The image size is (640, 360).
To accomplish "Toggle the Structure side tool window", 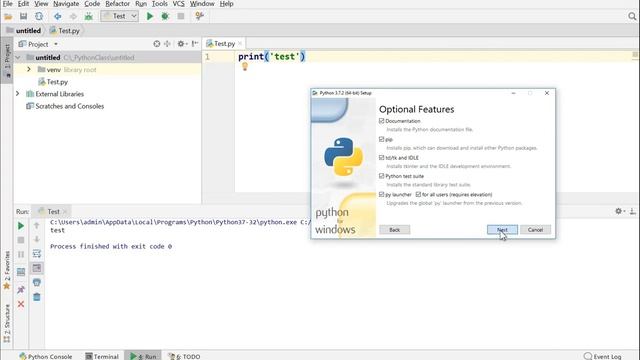I will tap(7, 323).
